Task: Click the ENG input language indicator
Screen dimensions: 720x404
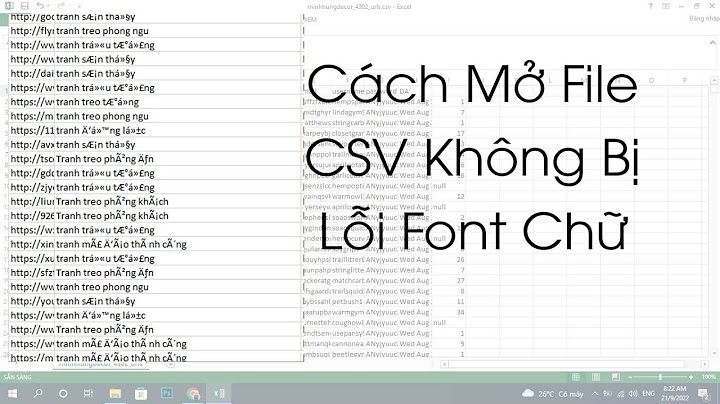Action: click(x=648, y=394)
